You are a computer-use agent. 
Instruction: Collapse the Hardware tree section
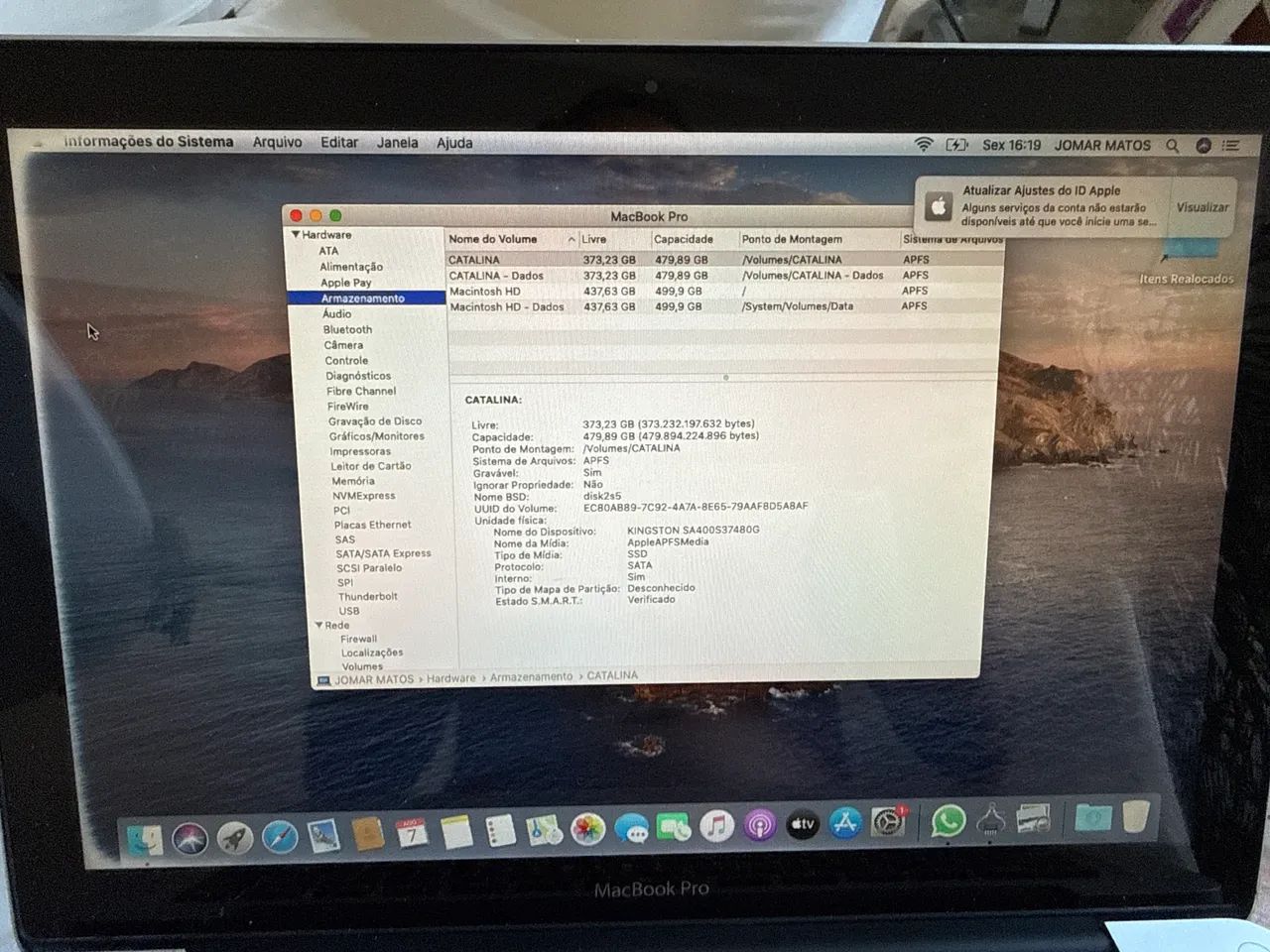(296, 235)
